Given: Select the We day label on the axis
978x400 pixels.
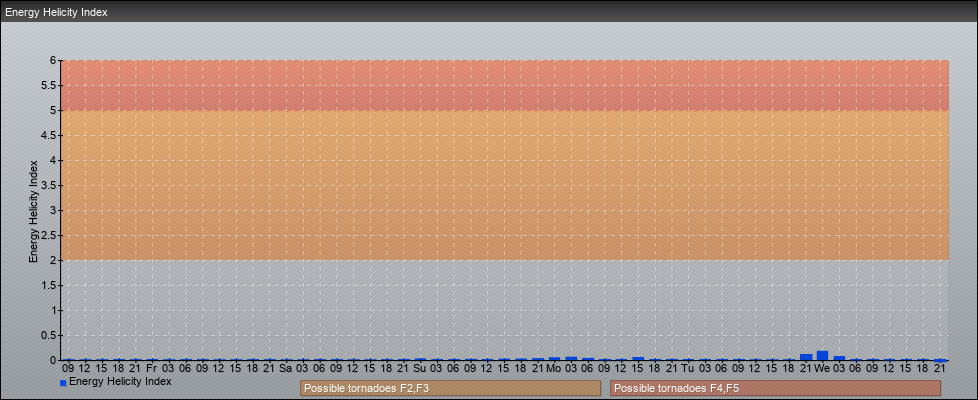Looking at the screenshot, I should click(x=822, y=368).
